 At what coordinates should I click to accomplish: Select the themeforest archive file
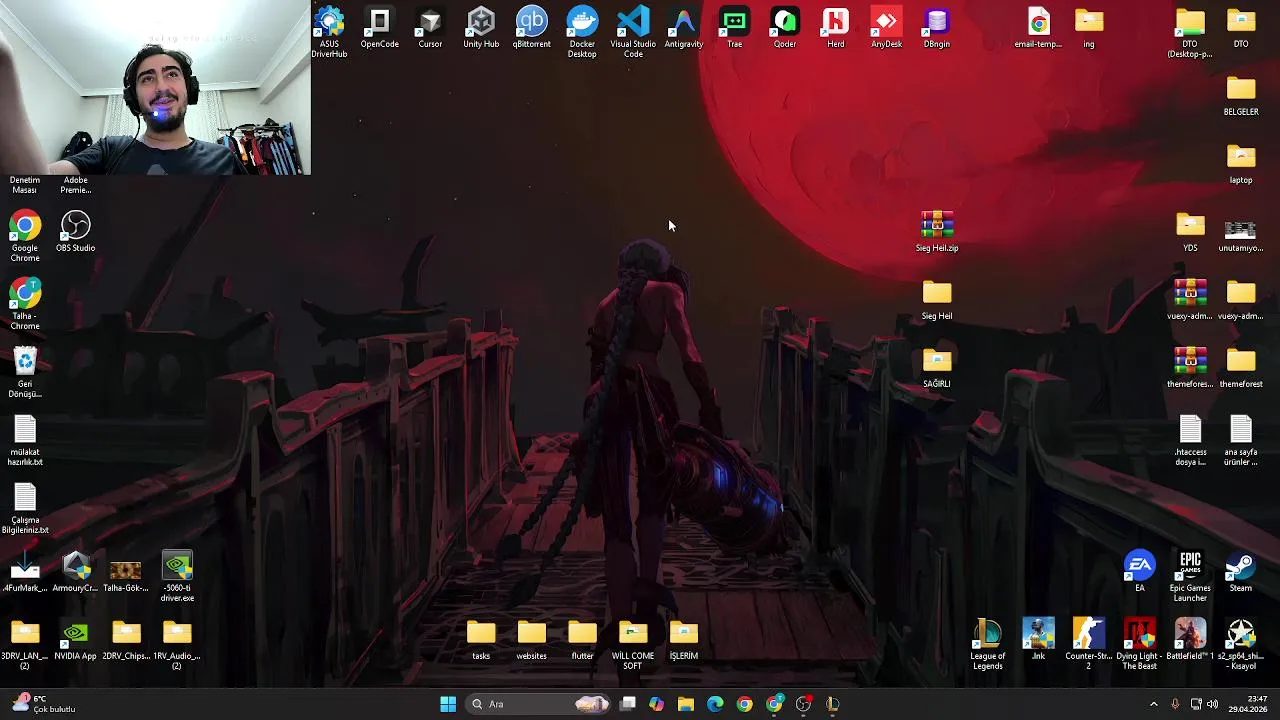pyautogui.click(x=1190, y=368)
